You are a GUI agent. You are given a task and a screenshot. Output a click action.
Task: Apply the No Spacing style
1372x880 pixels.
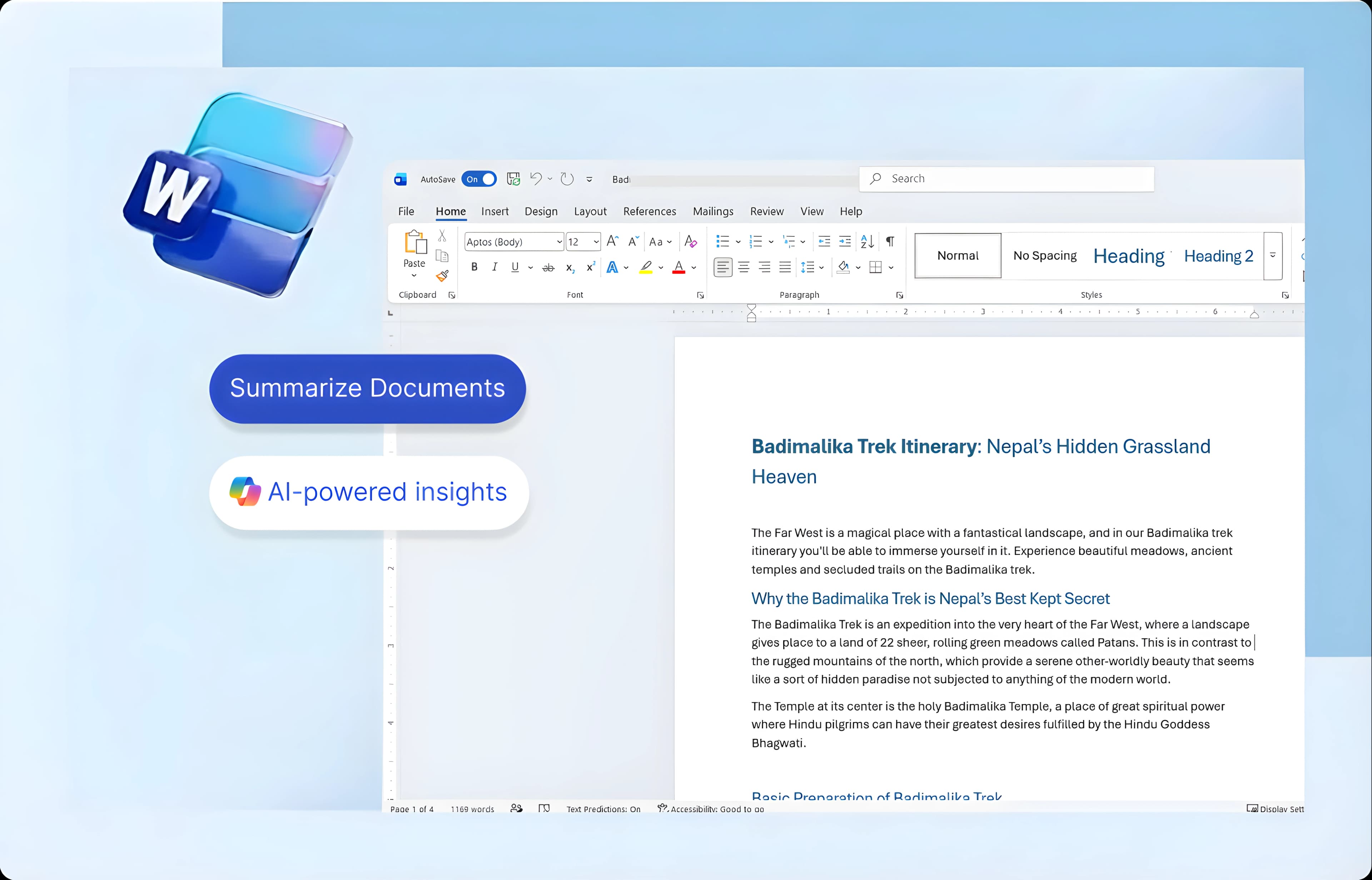pos(1045,255)
